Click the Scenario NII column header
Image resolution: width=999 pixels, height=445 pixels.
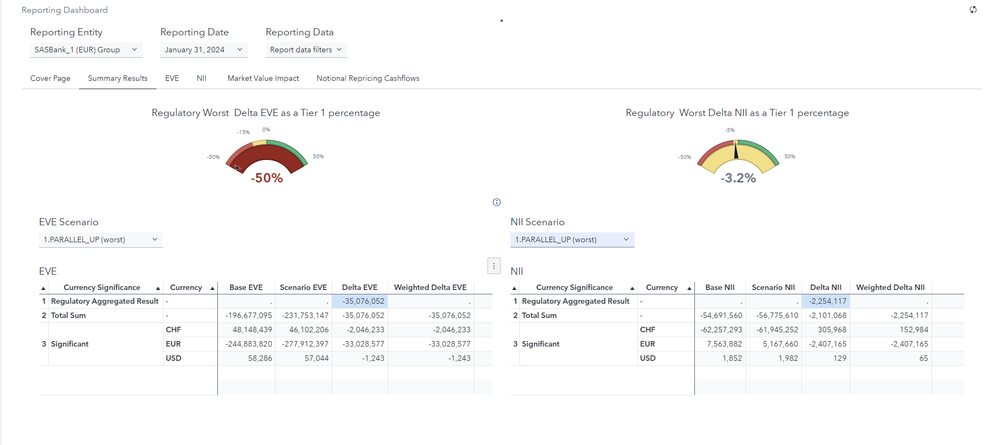click(x=773, y=288)
